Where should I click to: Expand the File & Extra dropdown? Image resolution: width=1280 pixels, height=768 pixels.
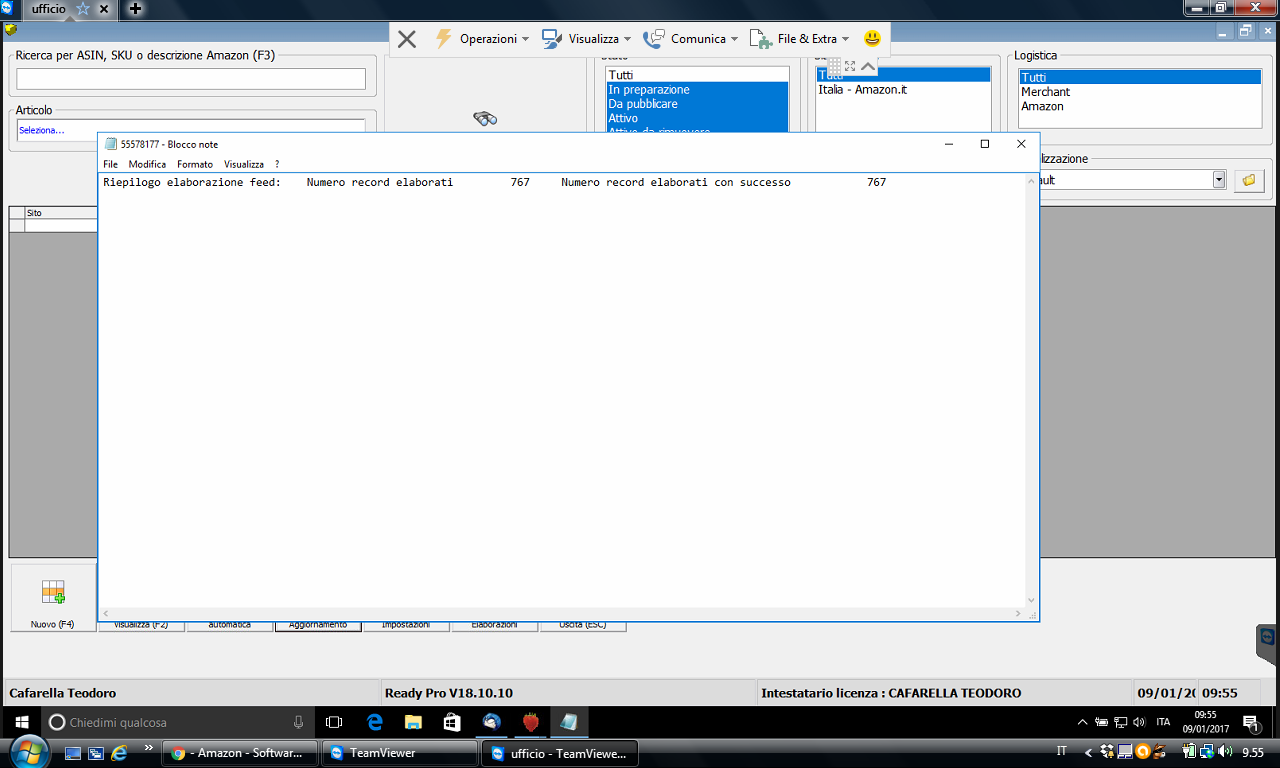799,39
